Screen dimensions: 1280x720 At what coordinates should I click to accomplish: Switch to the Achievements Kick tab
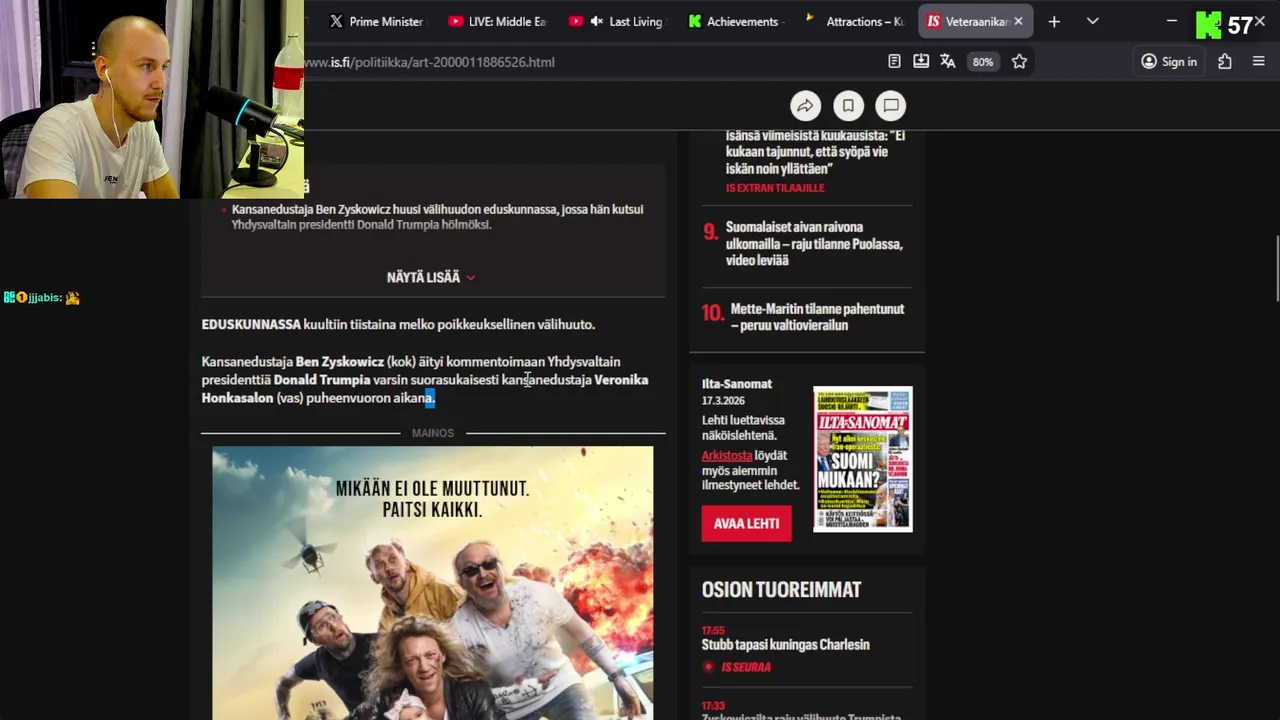pyautogui.click(x=737, y=21)
